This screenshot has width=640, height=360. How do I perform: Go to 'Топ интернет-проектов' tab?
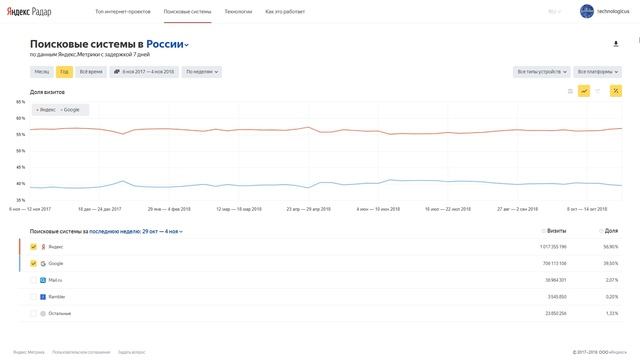(x=123, y=11)
